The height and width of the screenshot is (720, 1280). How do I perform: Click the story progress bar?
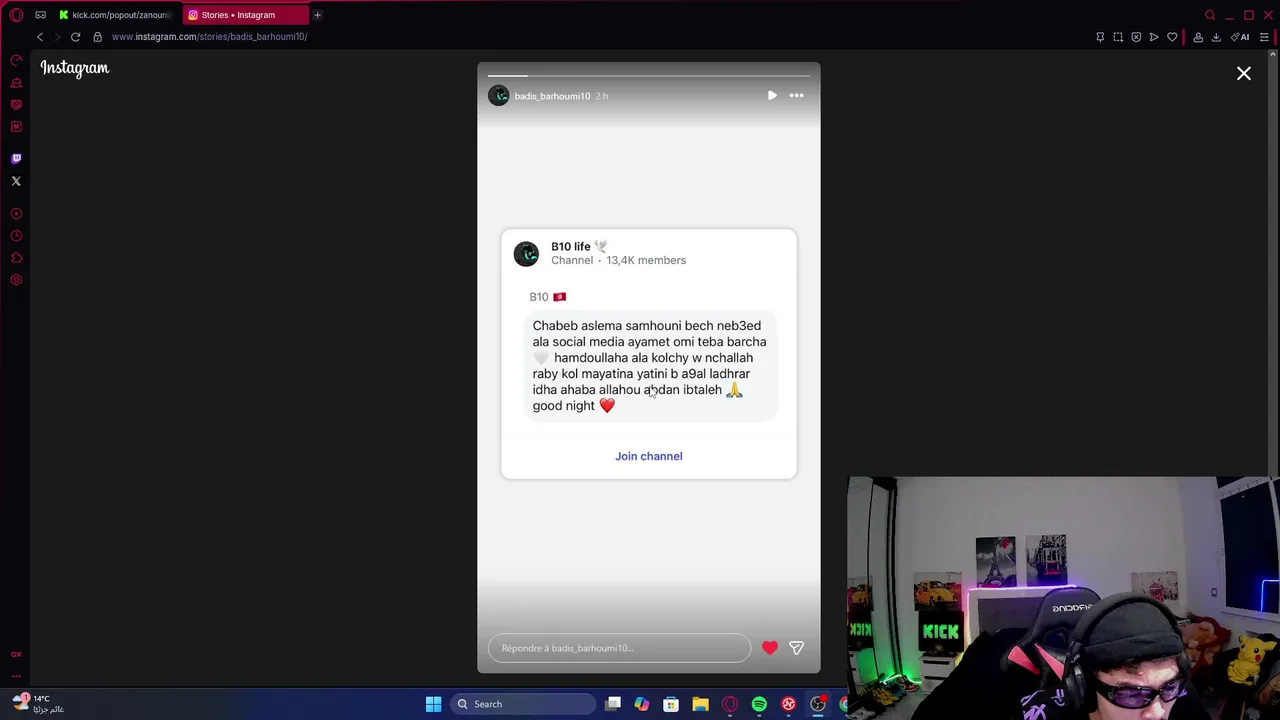648,75
